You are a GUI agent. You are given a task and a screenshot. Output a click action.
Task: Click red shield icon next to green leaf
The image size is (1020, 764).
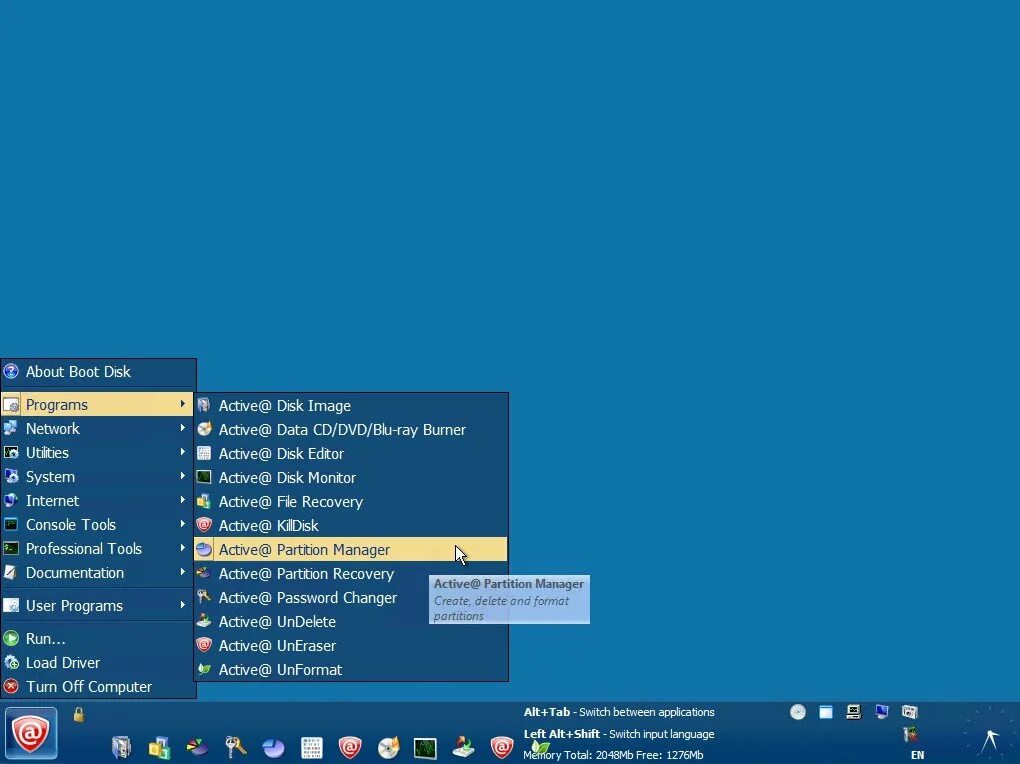click(x=502, y=747)
